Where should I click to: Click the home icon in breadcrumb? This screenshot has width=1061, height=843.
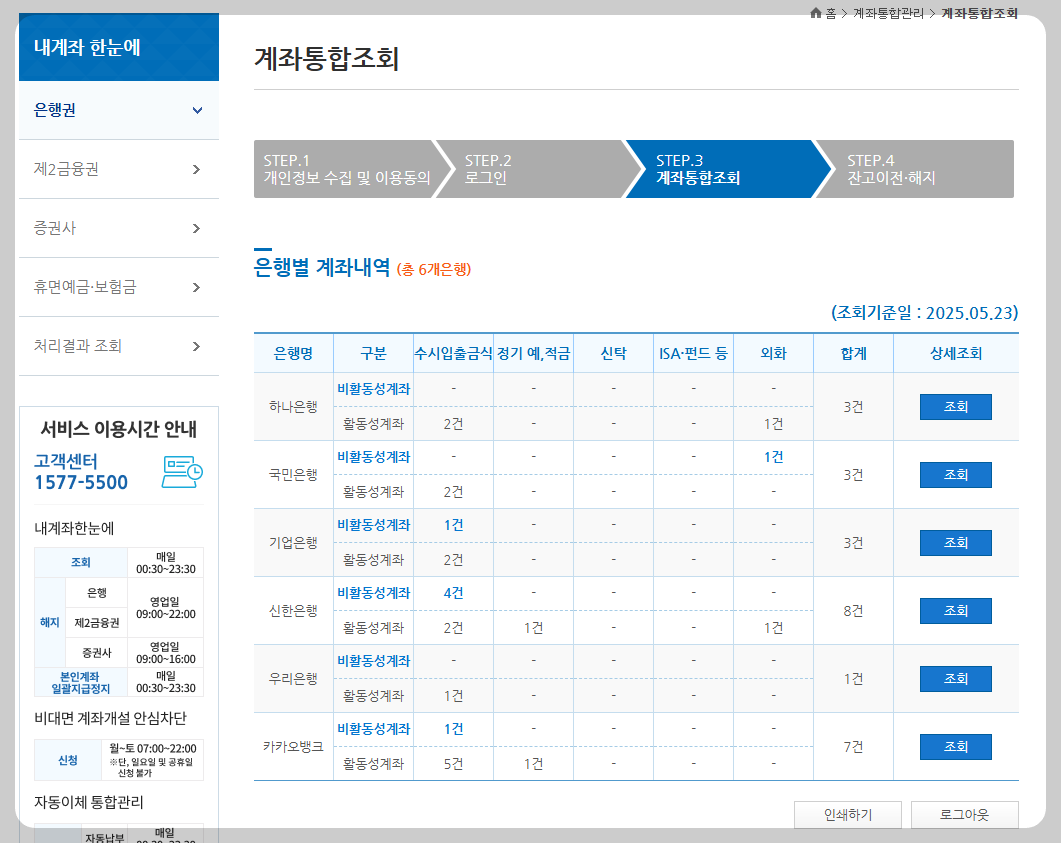click(x=815, y=13)
